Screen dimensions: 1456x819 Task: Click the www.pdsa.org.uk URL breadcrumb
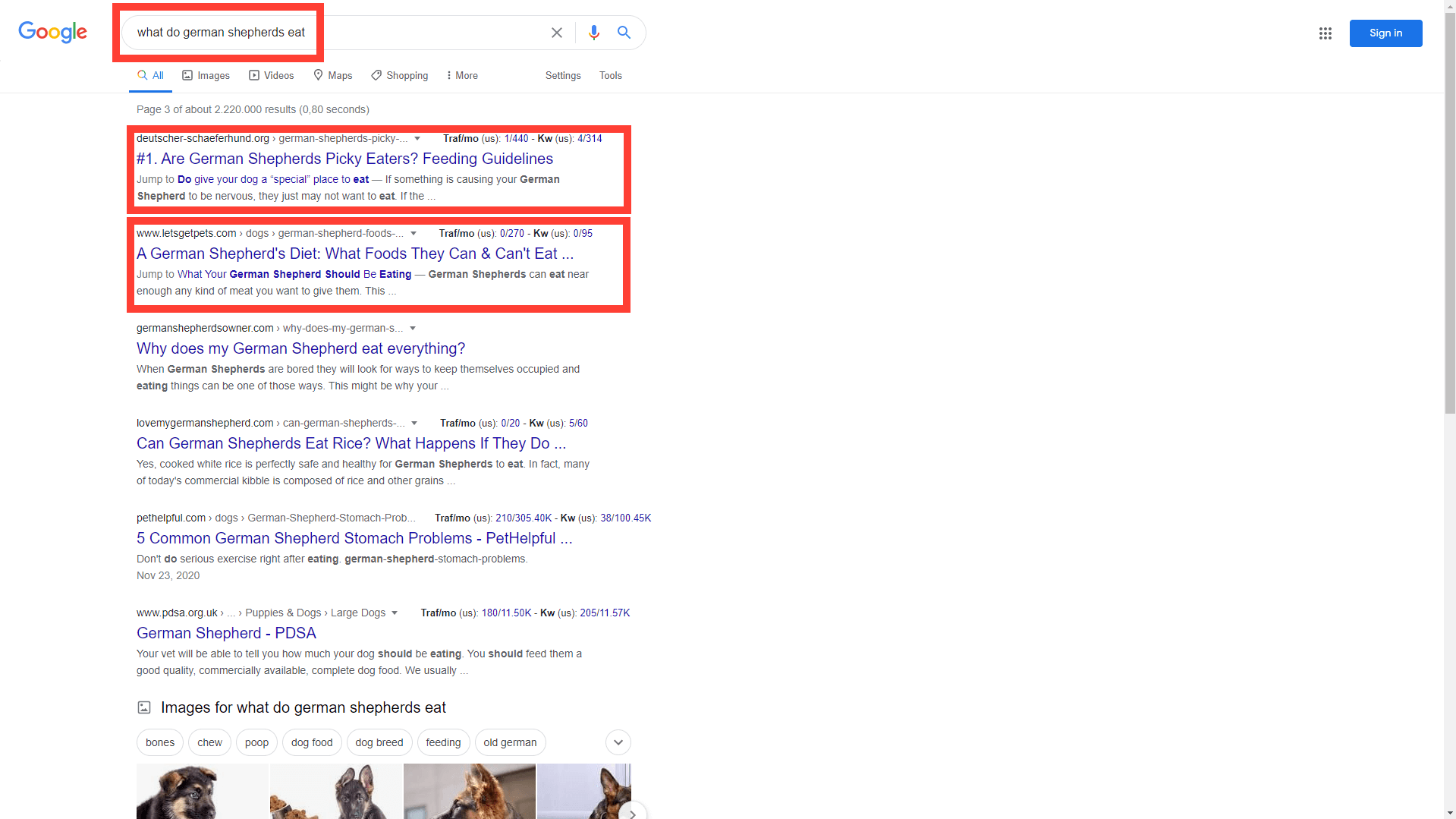pos(261,613)
